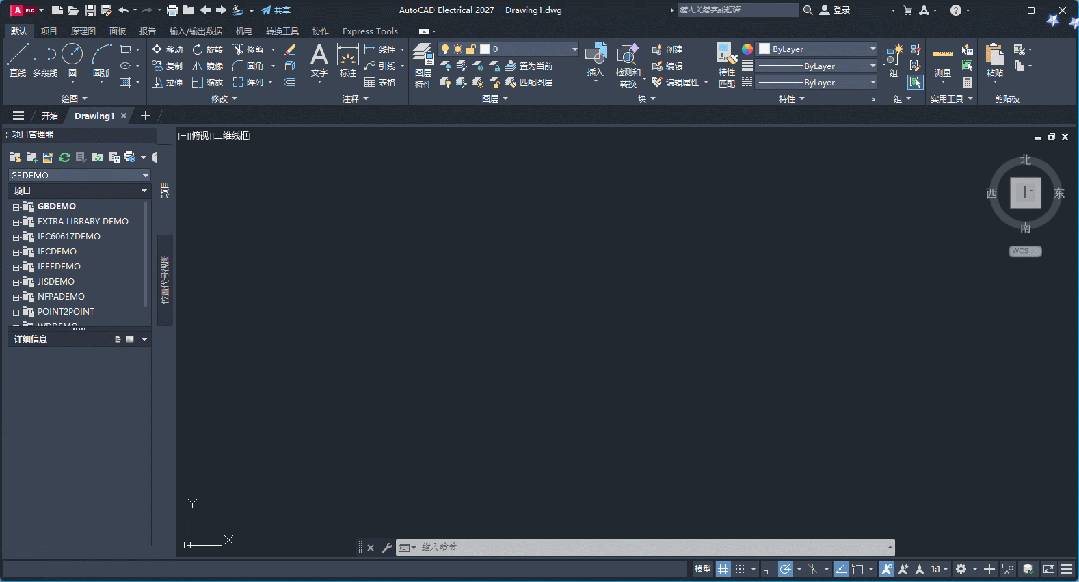Open the Schematic (原理图) ribbon tab
Screen dimensions: 1079x582
click(83, 31)
